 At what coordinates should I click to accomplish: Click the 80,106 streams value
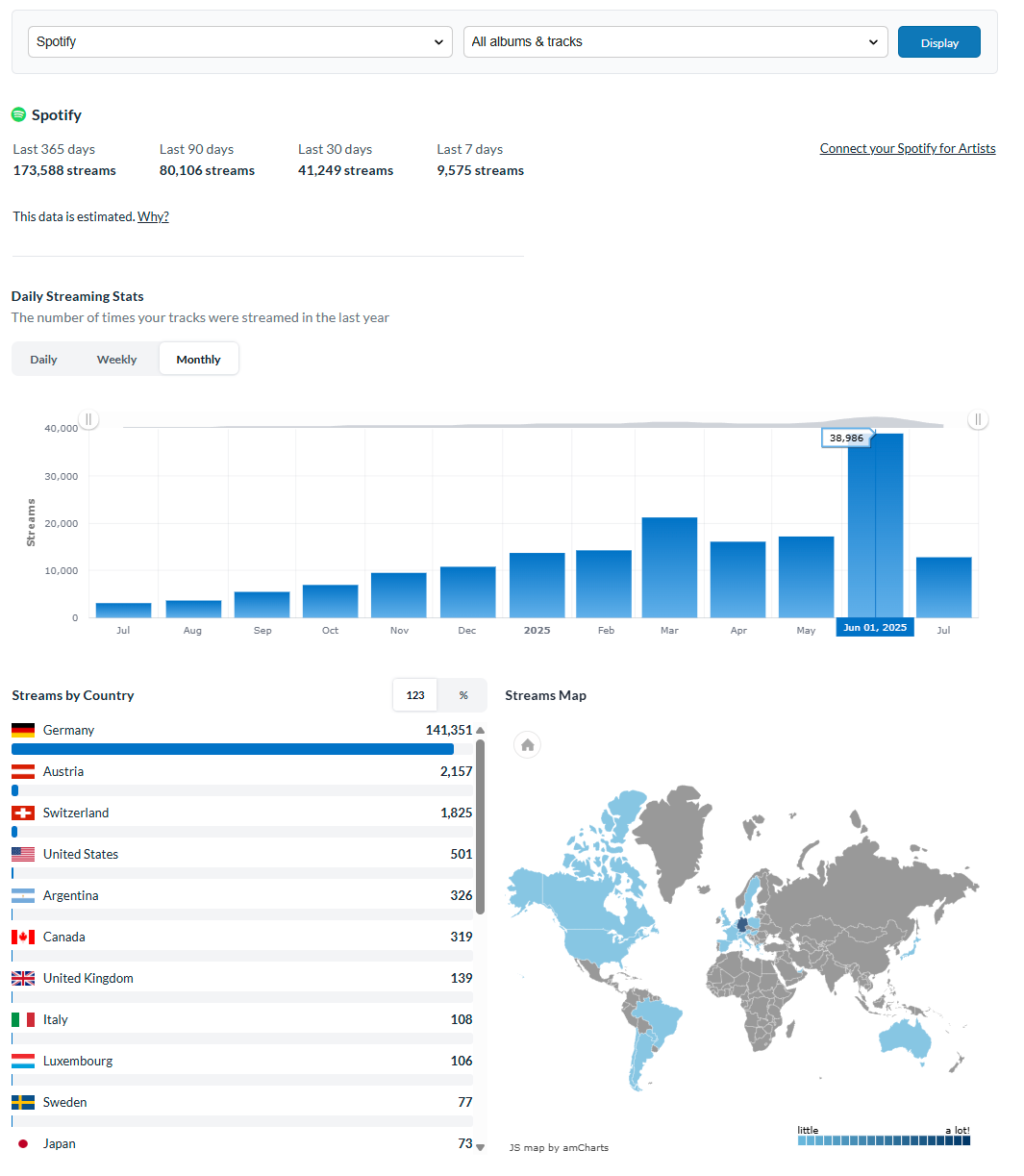click(x=207, y=170)
